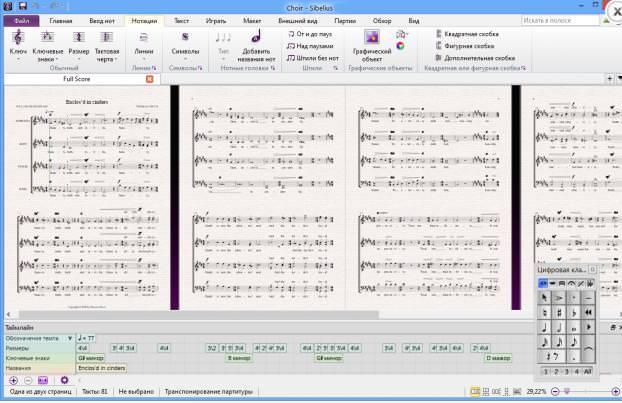This screenshot has height=403, width=622.
Task: Click the Квадратная скобка button
Action: (x=467, y=34)
